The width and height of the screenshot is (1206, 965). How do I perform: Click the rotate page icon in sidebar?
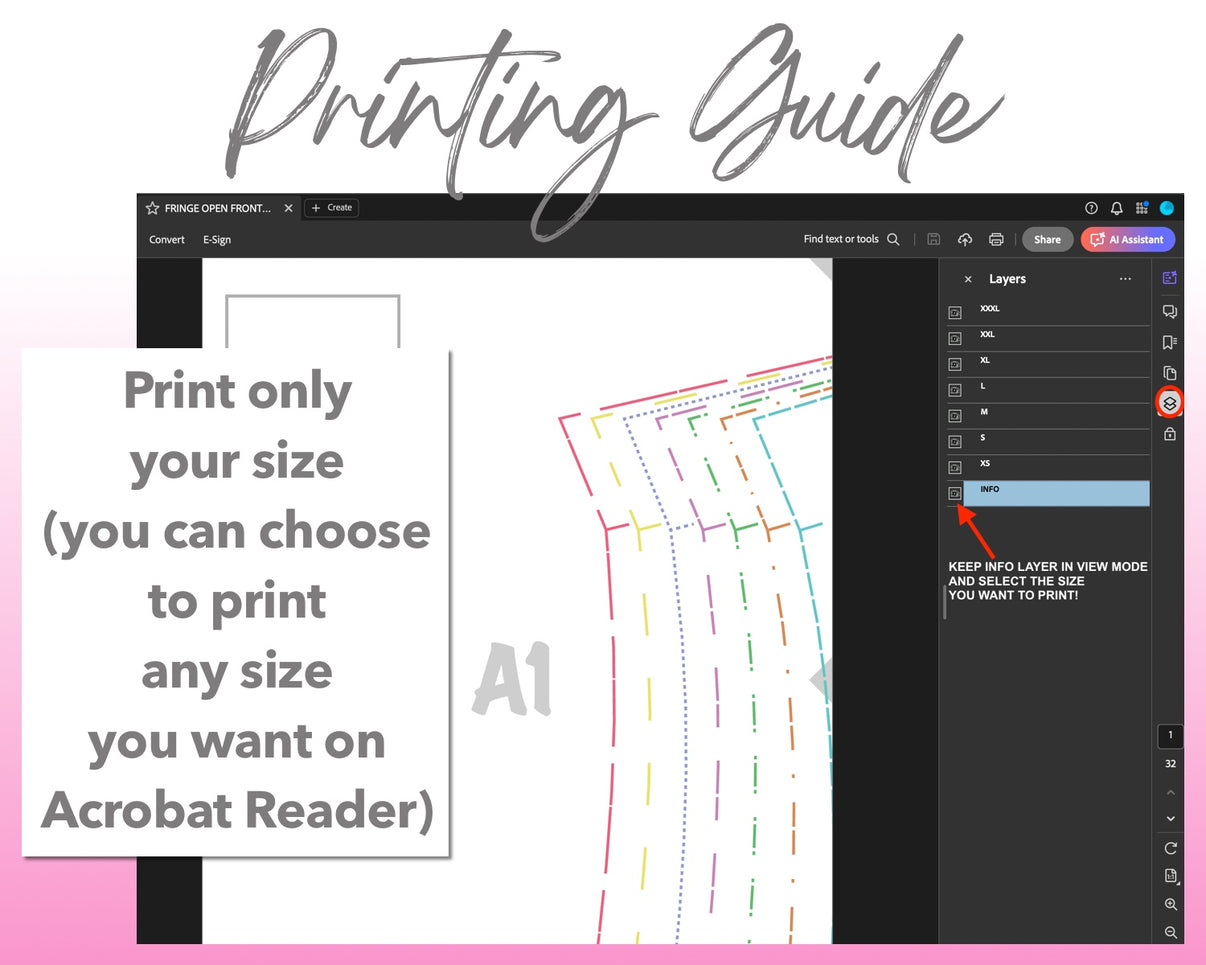(1169, 848)
